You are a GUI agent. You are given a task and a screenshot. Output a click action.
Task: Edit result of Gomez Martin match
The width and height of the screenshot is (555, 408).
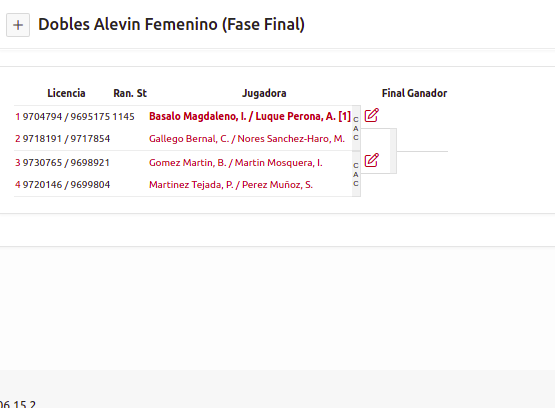pos(372,160)
